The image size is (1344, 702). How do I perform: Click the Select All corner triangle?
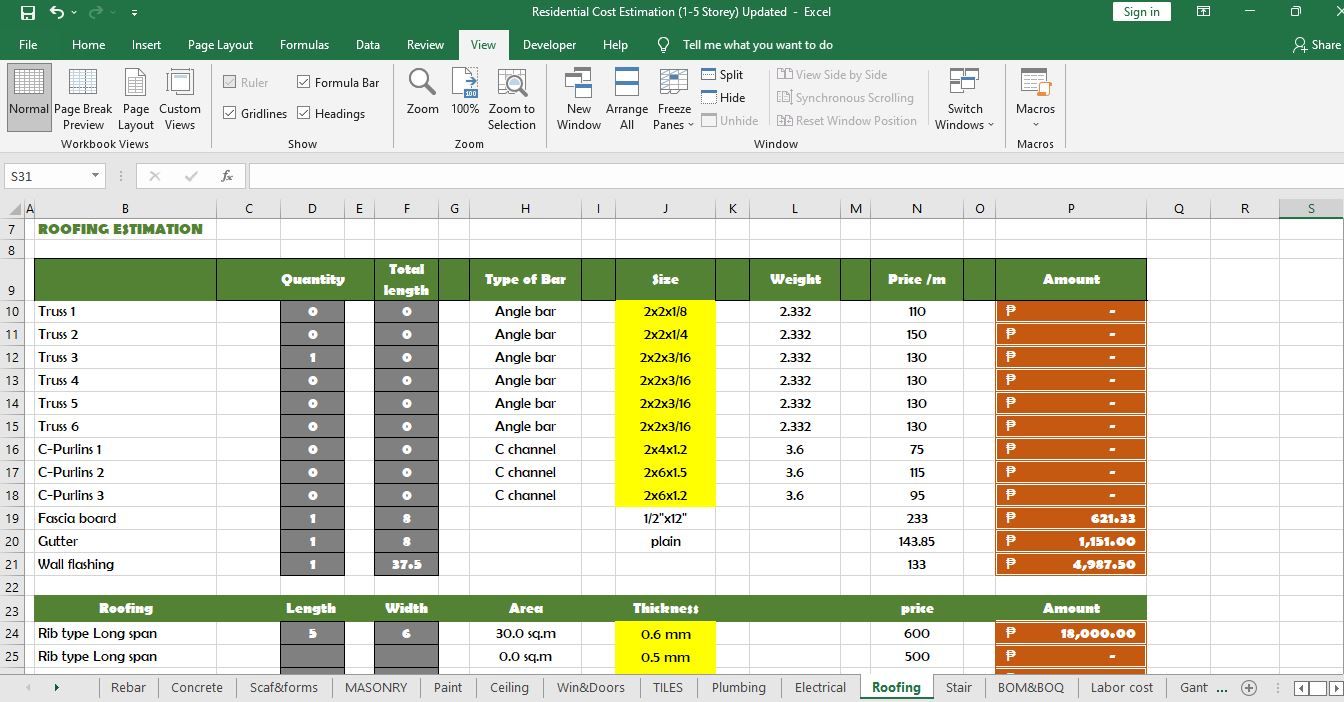15,209
